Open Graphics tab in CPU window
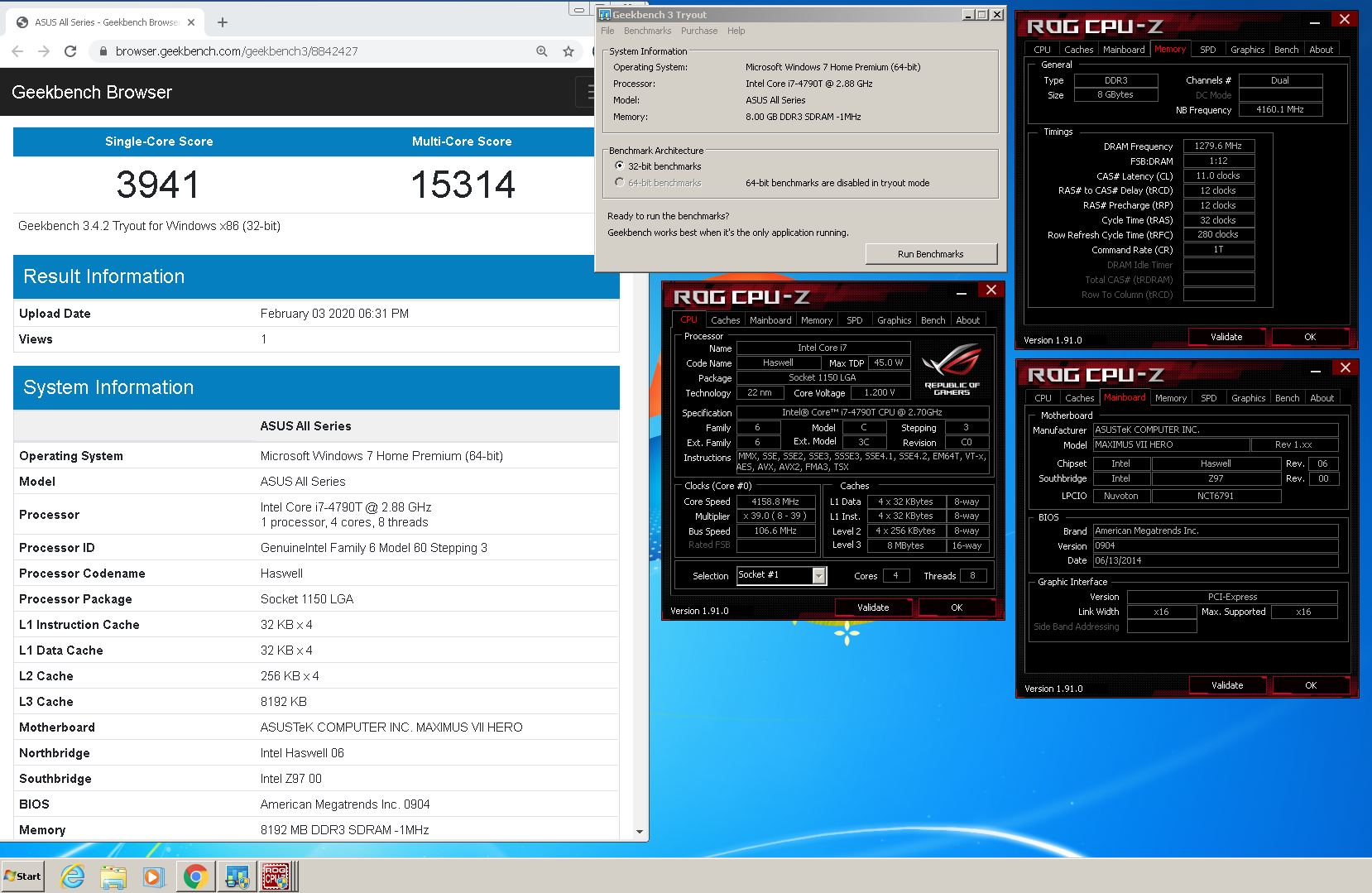This screenshot has width=1372, height=893. click(x=894, y=320)
